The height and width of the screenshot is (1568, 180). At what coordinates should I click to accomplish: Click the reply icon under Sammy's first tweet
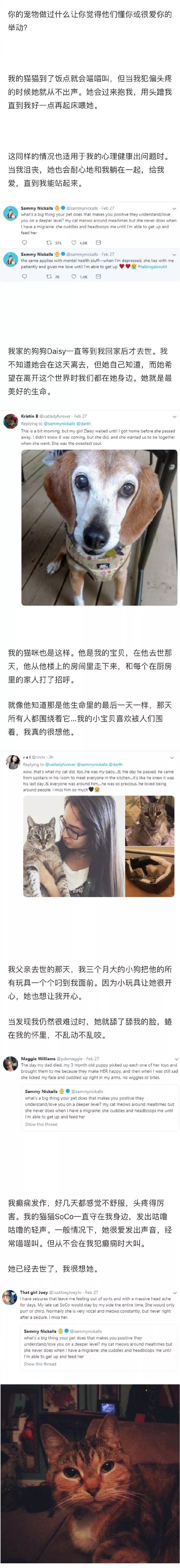tap(24, 243)
